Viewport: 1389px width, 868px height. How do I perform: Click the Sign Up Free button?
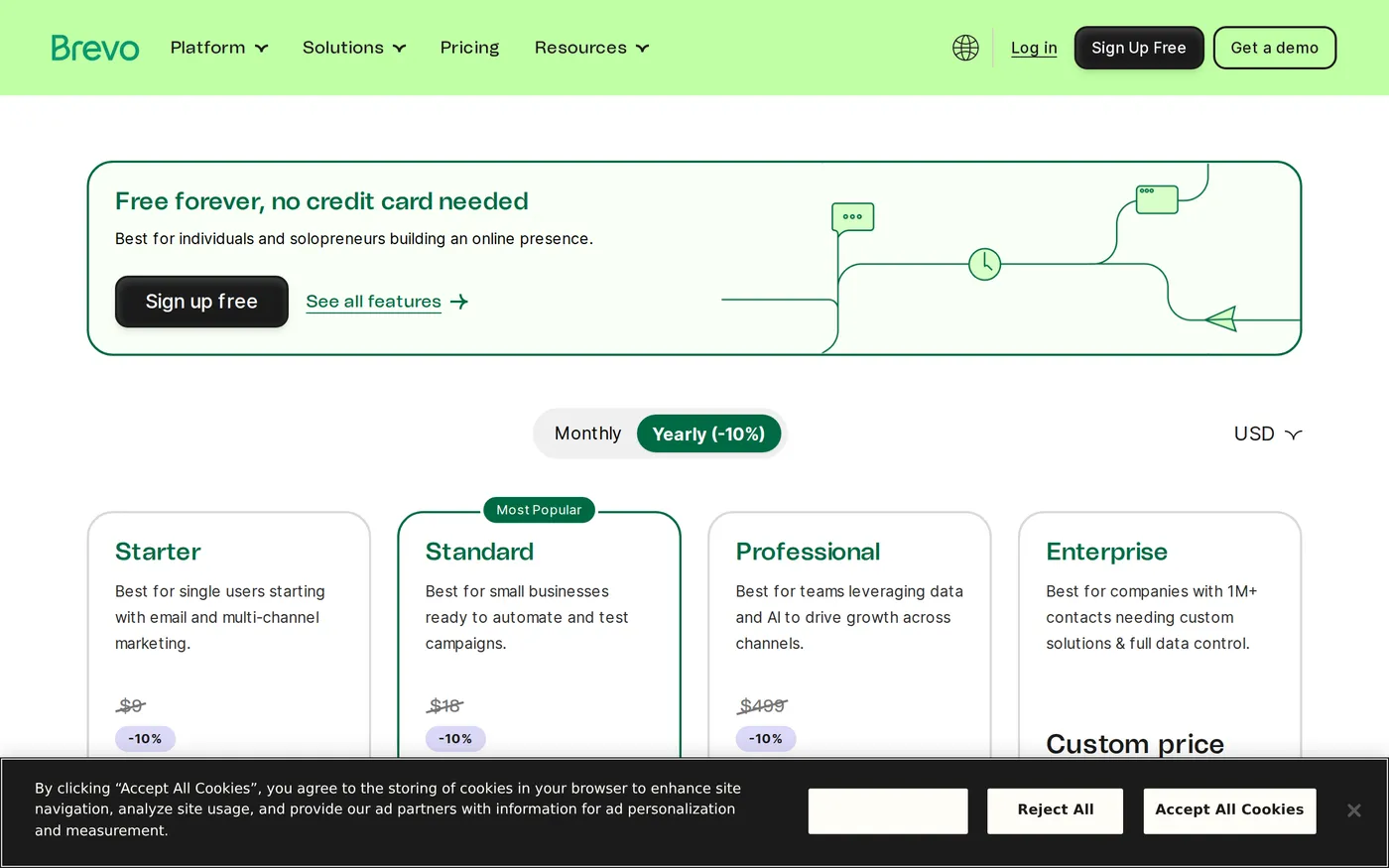1139,48
